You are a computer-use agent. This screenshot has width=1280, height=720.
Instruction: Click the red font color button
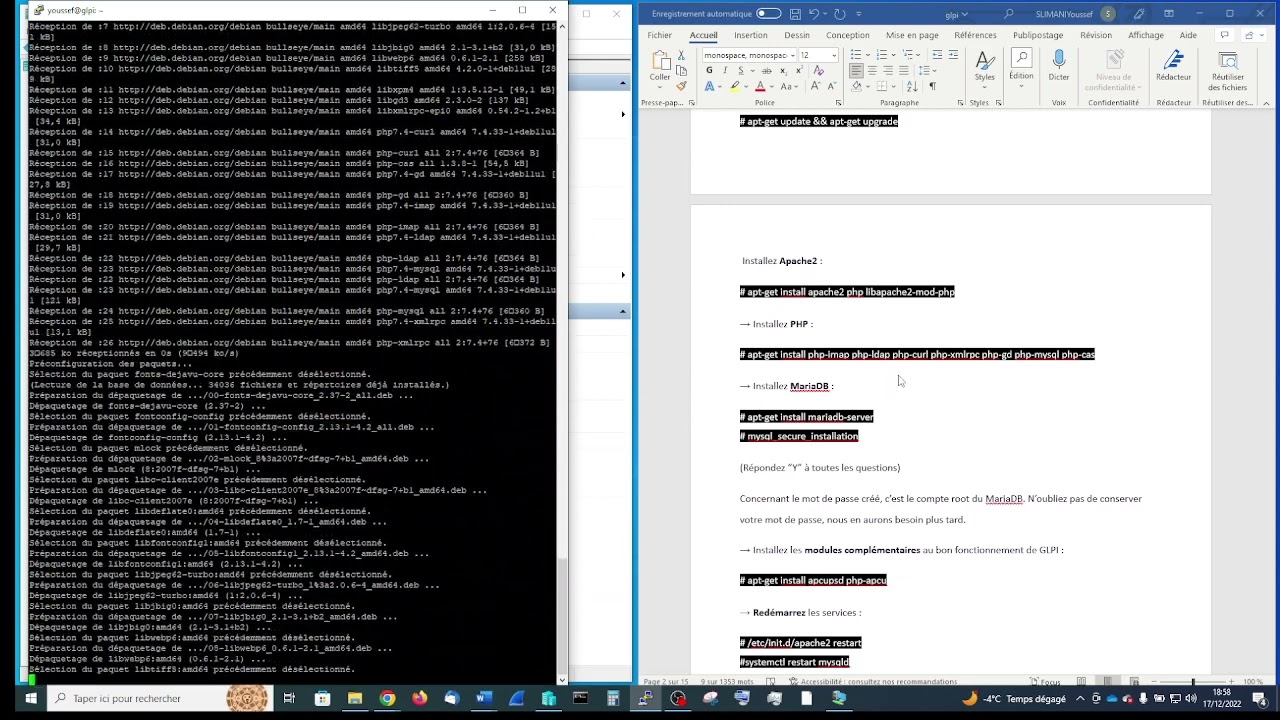760,86
